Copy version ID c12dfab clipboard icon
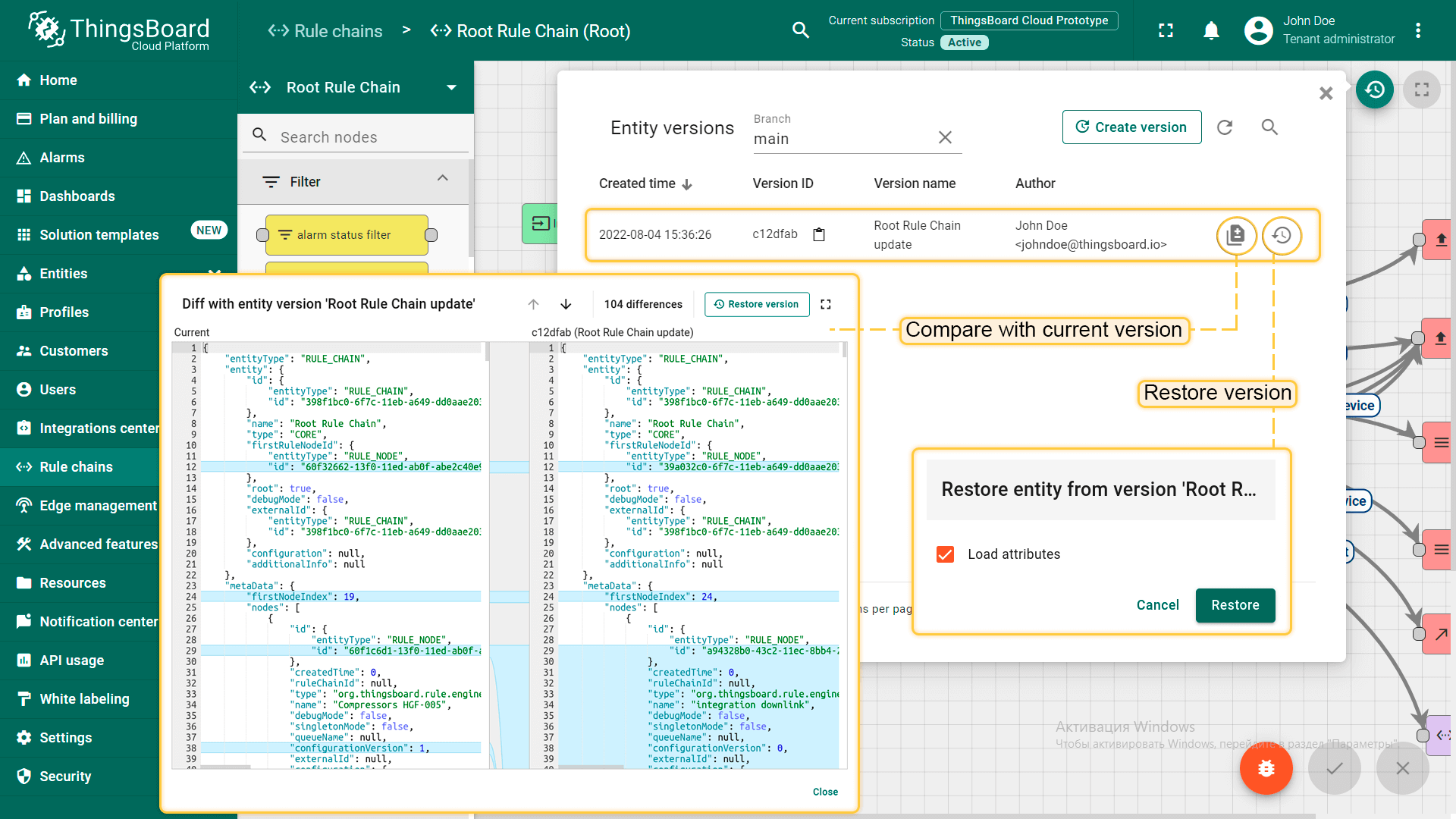Screen dimensions: 1456x819 click(819, 234)
